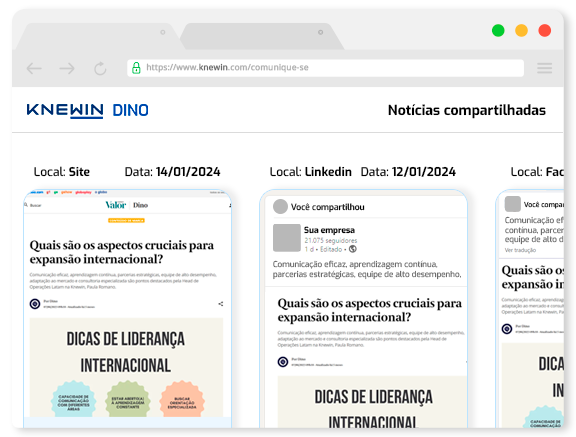Image resolution: width=576 pixels, height=437 pixels.
Task: Click Ver tradução on Facebook card
Action: [520, 250]
